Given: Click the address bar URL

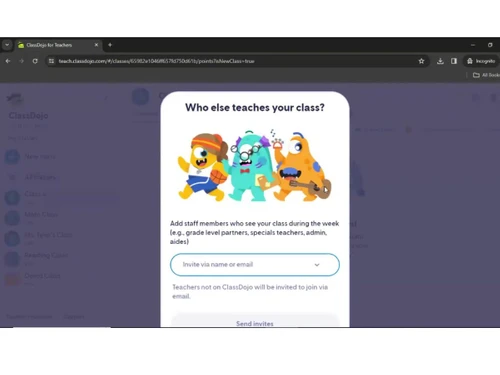Looking at the screenshot, I should click(156, 61).
